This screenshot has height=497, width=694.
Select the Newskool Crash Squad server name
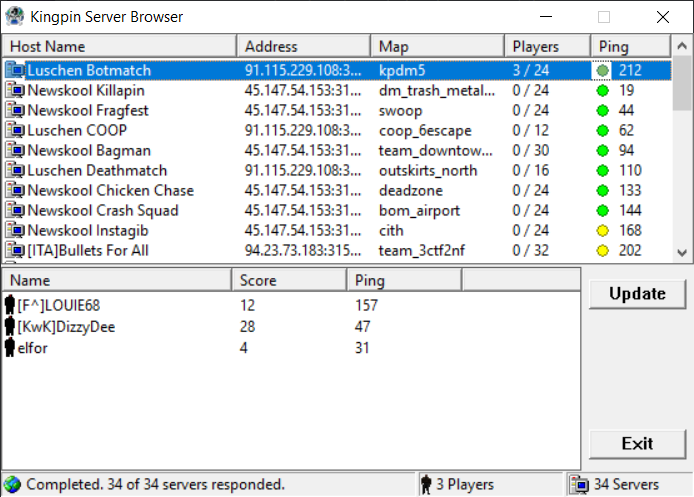pyautogui.click(x=103, y=210)
